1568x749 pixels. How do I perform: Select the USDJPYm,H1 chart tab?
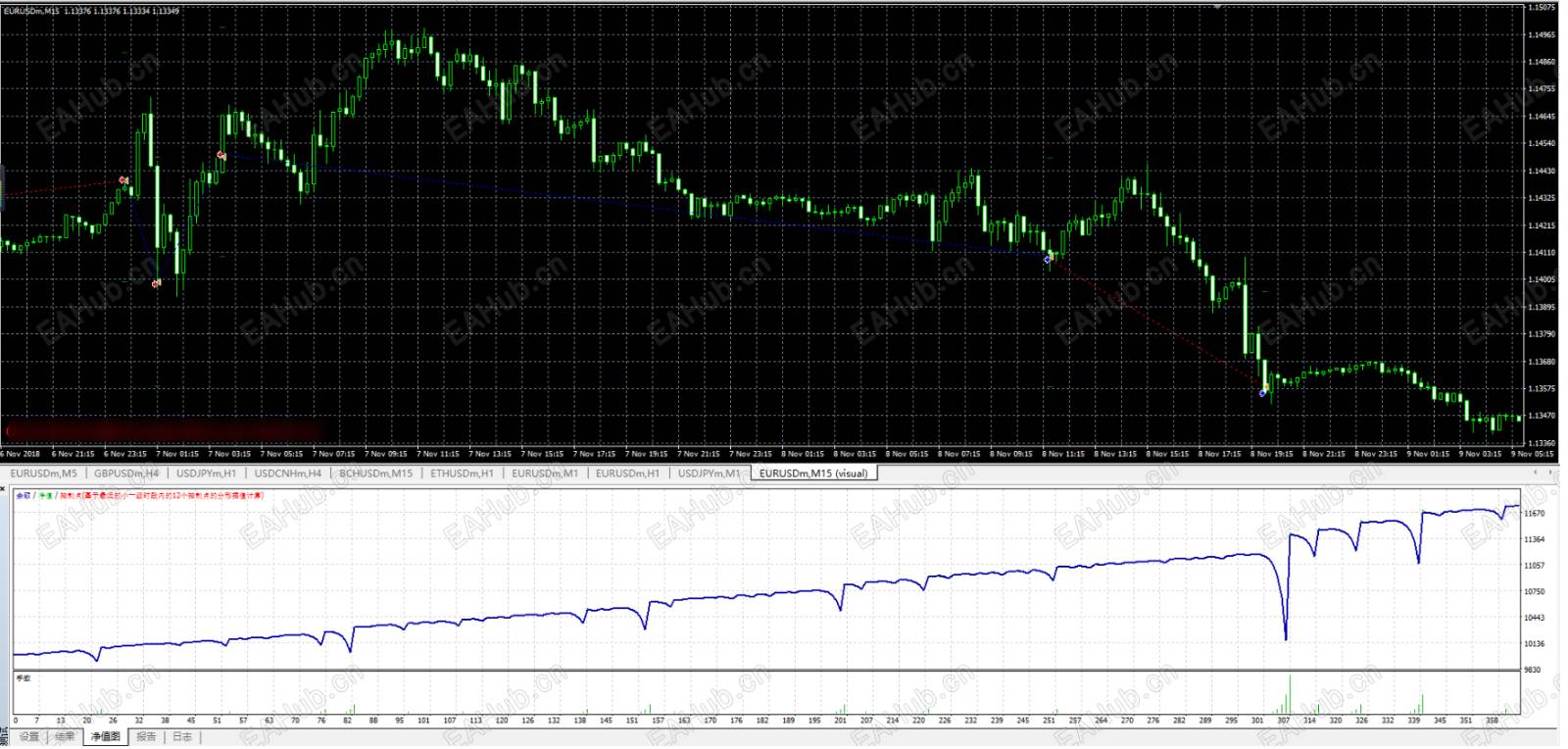(x=206, y=474)
